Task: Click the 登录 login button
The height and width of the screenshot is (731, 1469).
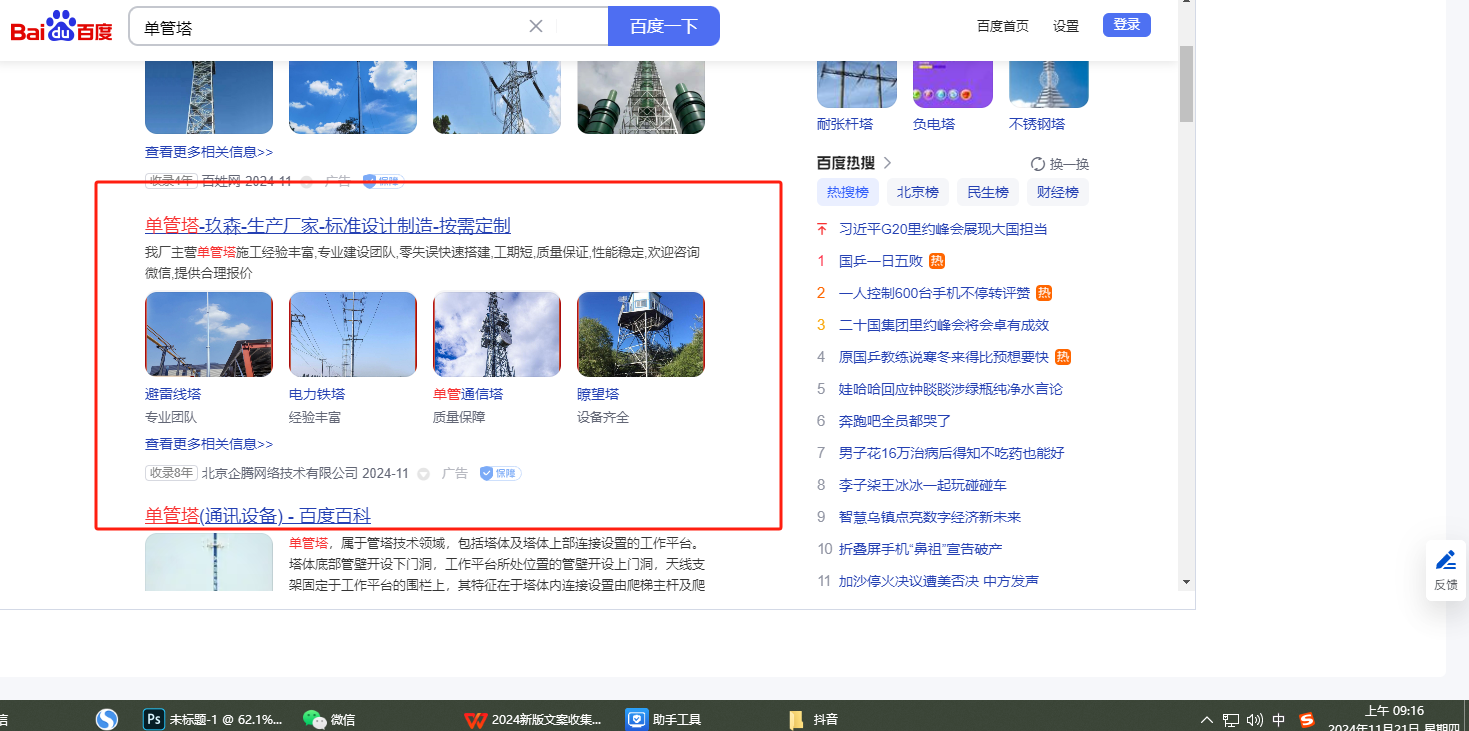Action: pyautogui.click(x=1127, y=25)
